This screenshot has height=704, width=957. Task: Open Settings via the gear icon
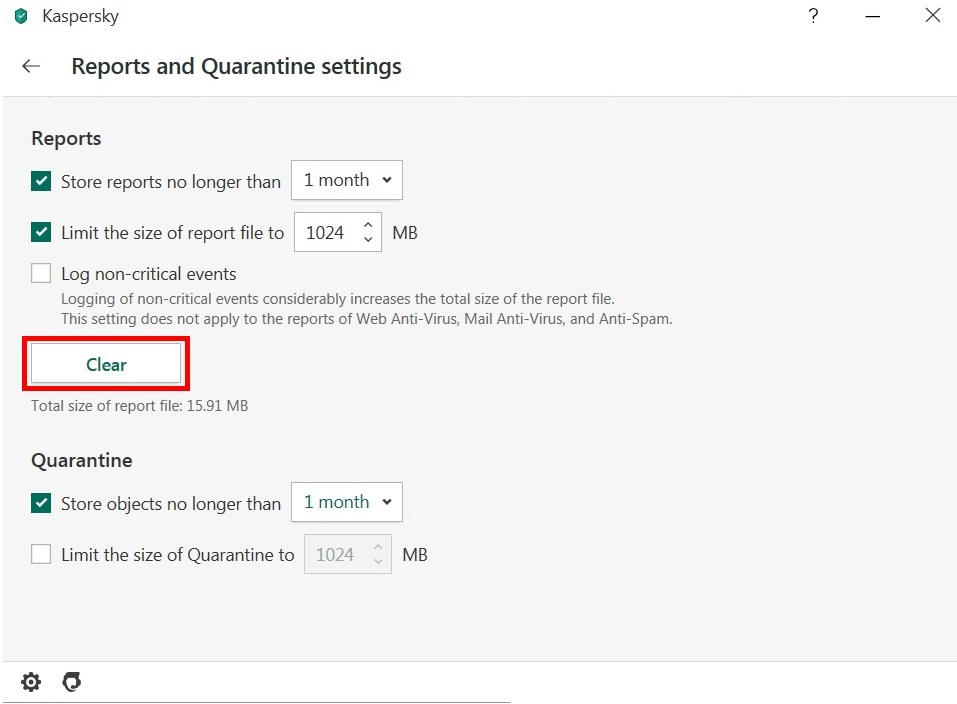pos(31,682)
